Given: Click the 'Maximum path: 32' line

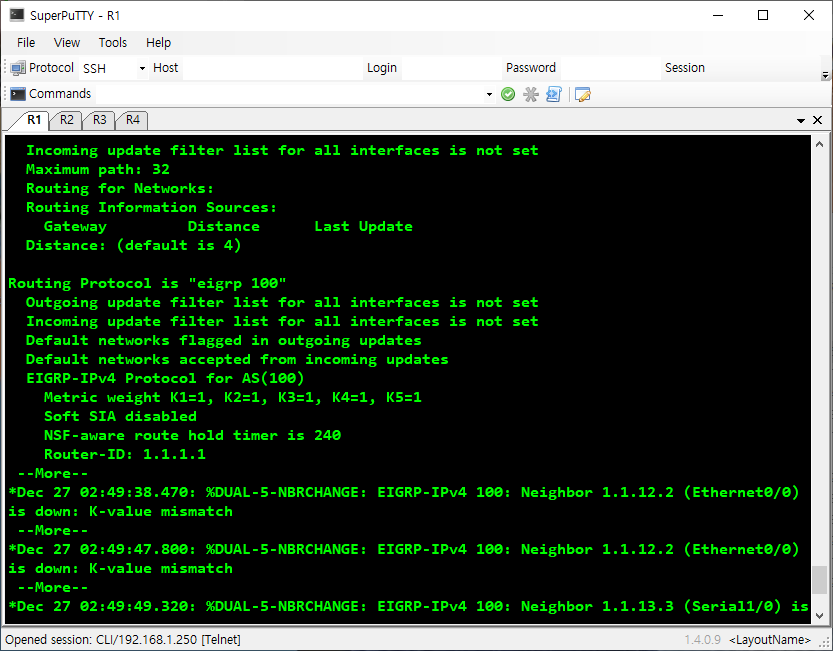Looking at the screenshot, I should click(98, 170).
